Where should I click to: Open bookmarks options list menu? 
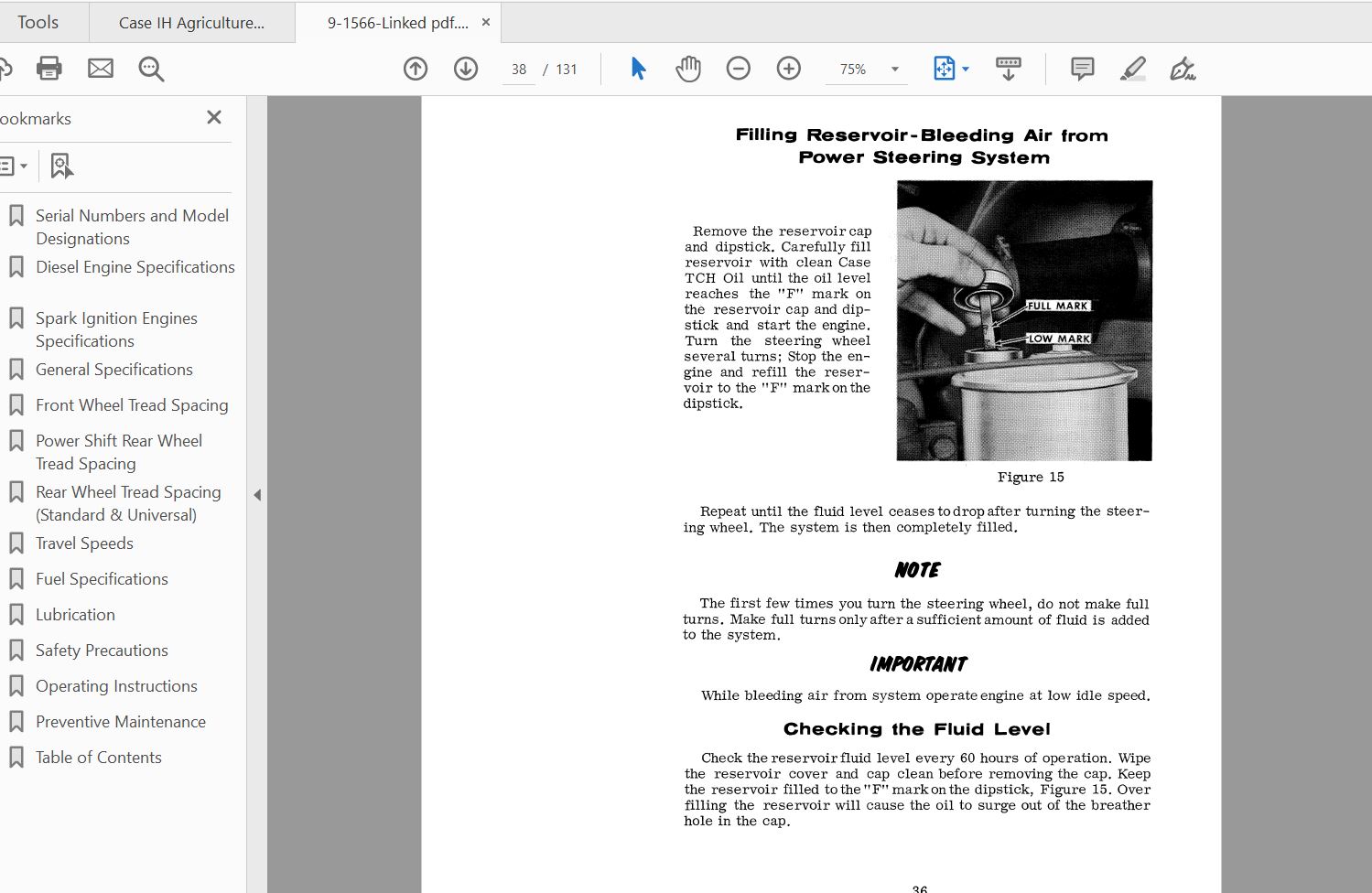point(12,167)
